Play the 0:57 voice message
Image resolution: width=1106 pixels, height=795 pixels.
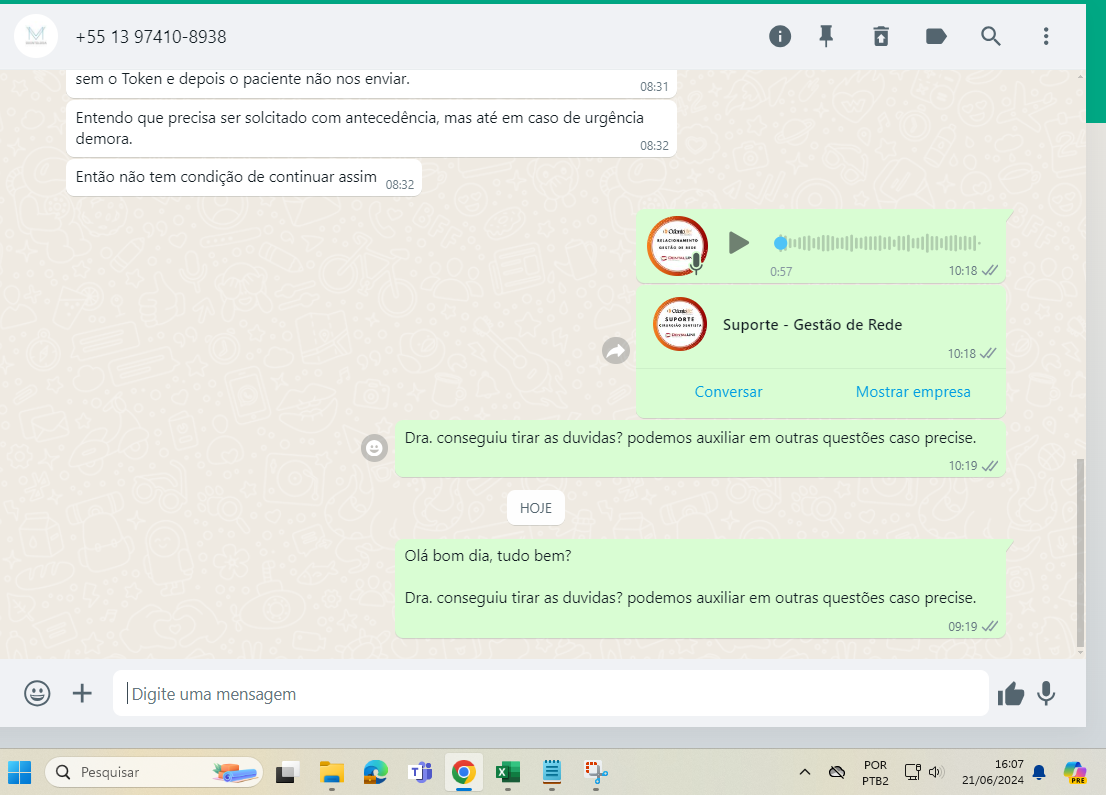pyautogui.click(x=739, y=243)
